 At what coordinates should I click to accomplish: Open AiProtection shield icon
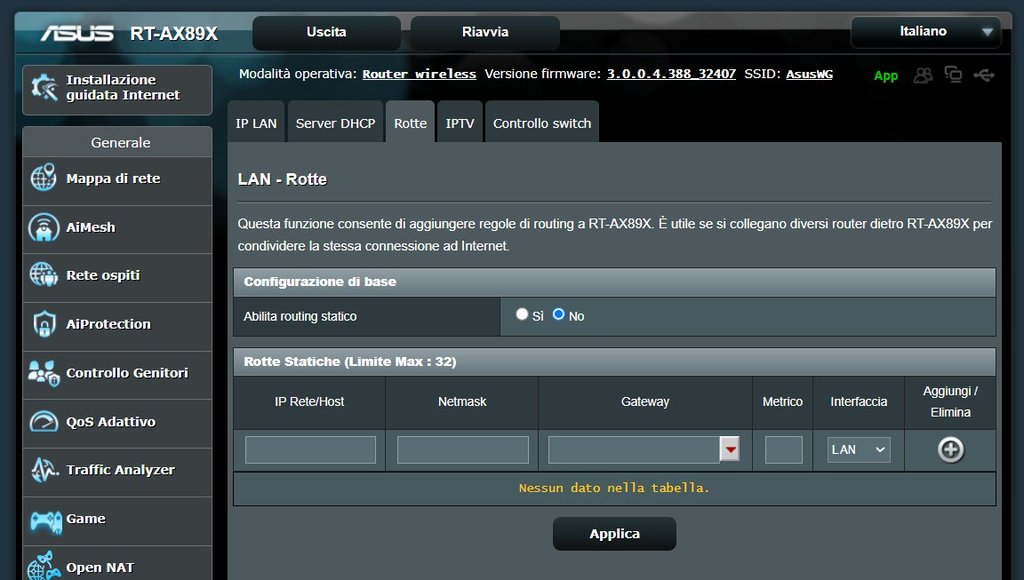(43, 324)
